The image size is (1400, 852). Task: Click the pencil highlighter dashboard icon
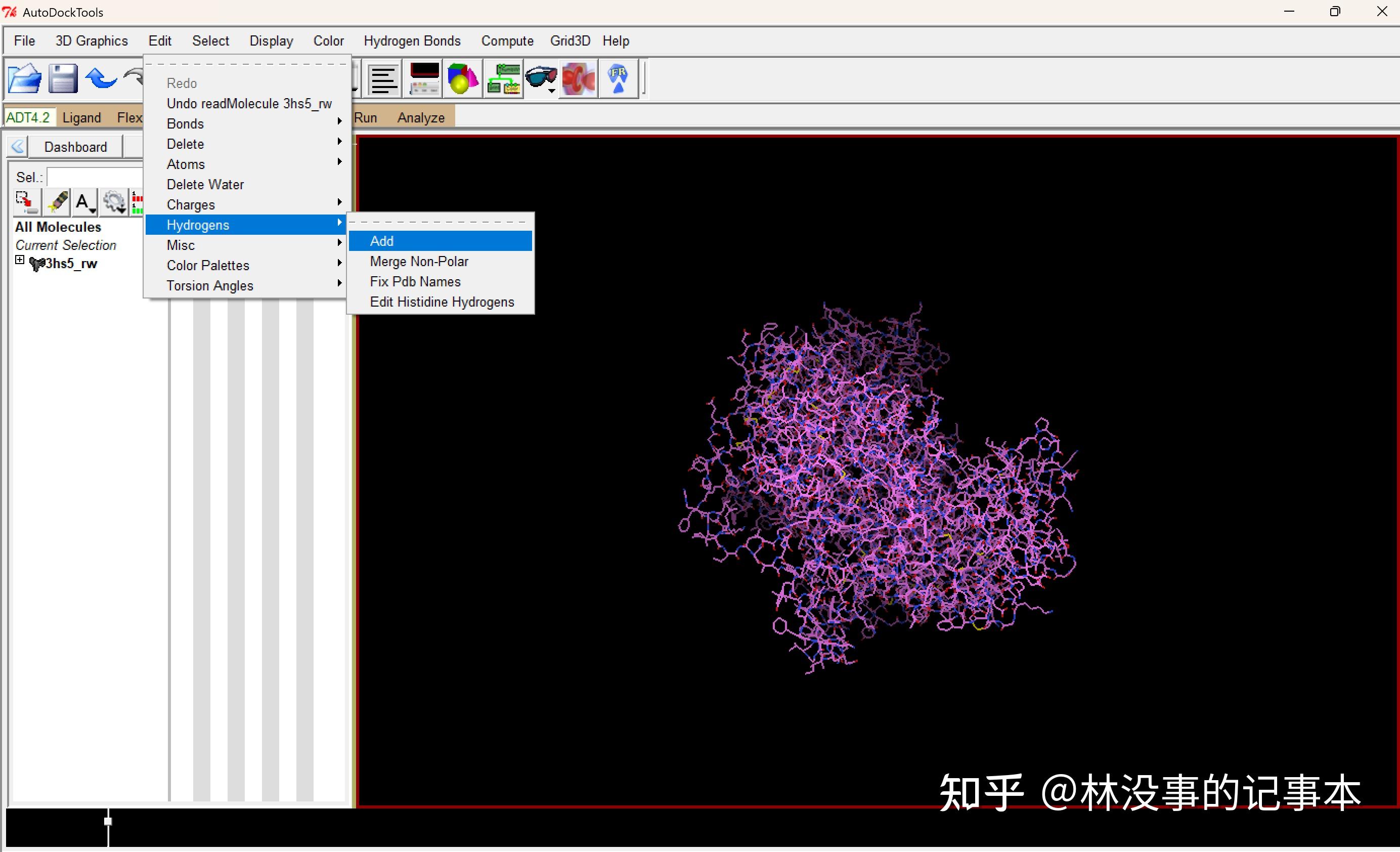tap(57, 202)
